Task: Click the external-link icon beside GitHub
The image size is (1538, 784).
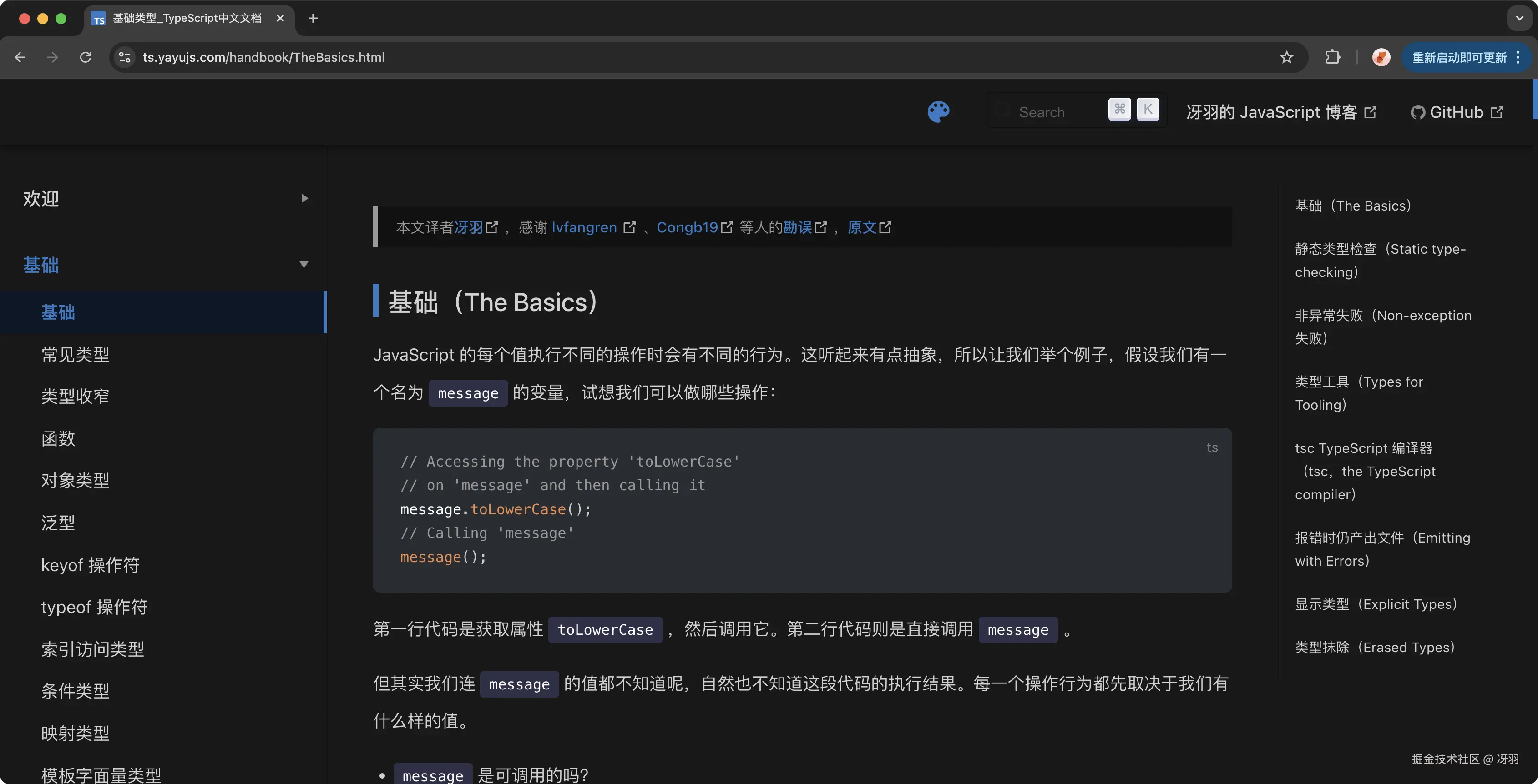Action: point(1498,112)
